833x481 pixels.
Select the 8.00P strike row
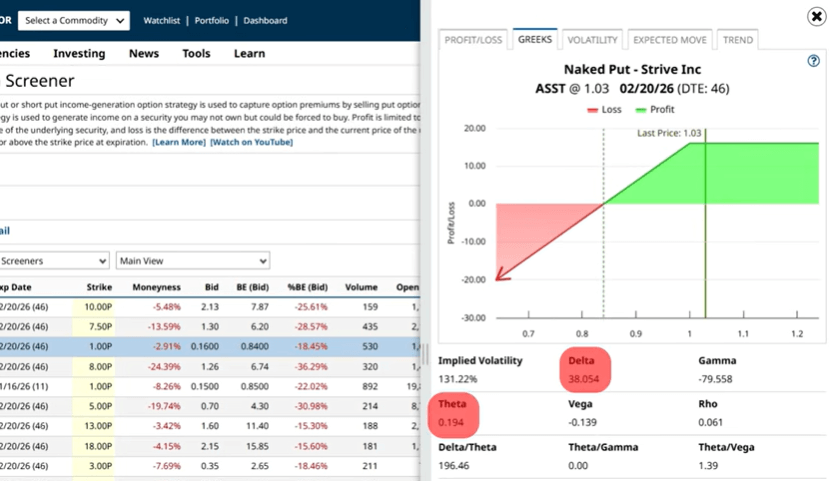coord(96,366)
